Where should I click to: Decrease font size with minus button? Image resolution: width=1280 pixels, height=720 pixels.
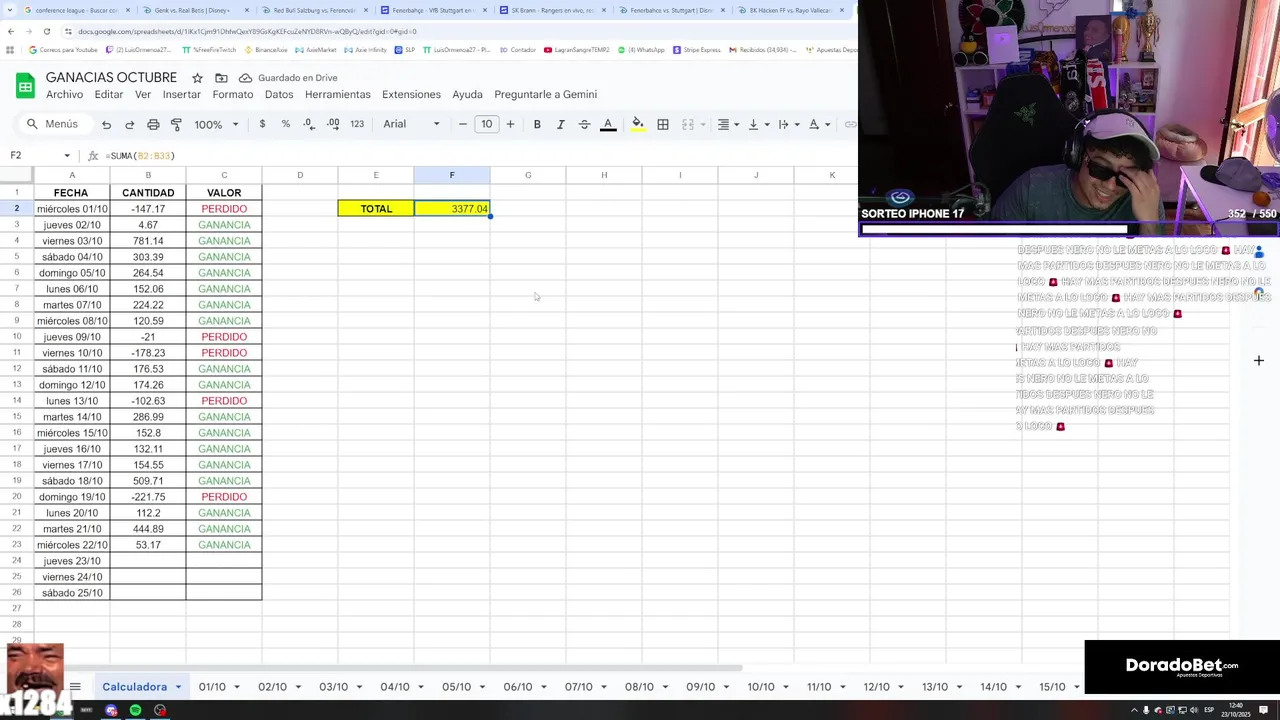462,124
